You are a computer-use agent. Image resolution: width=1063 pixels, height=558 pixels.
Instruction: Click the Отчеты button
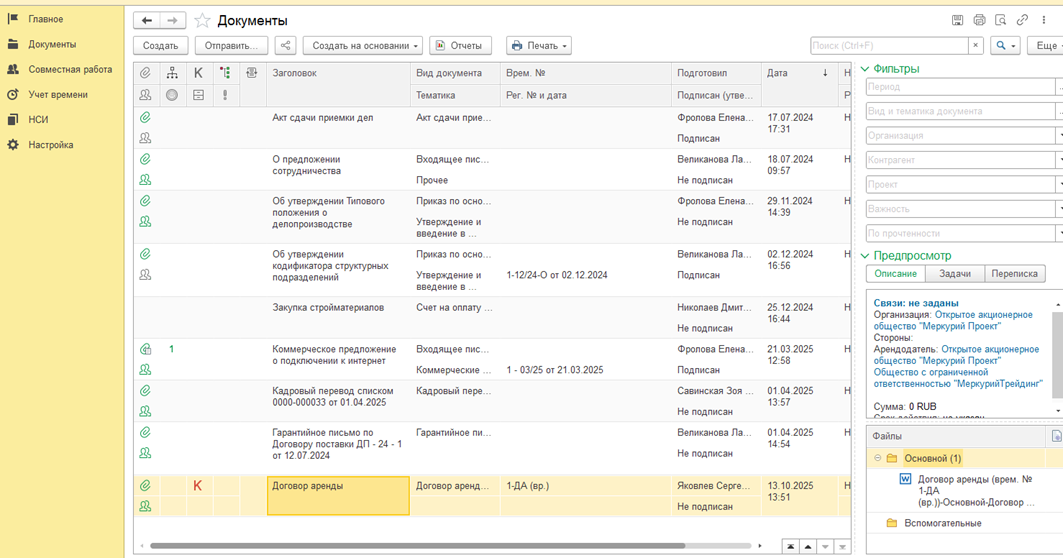pos(460,45)
